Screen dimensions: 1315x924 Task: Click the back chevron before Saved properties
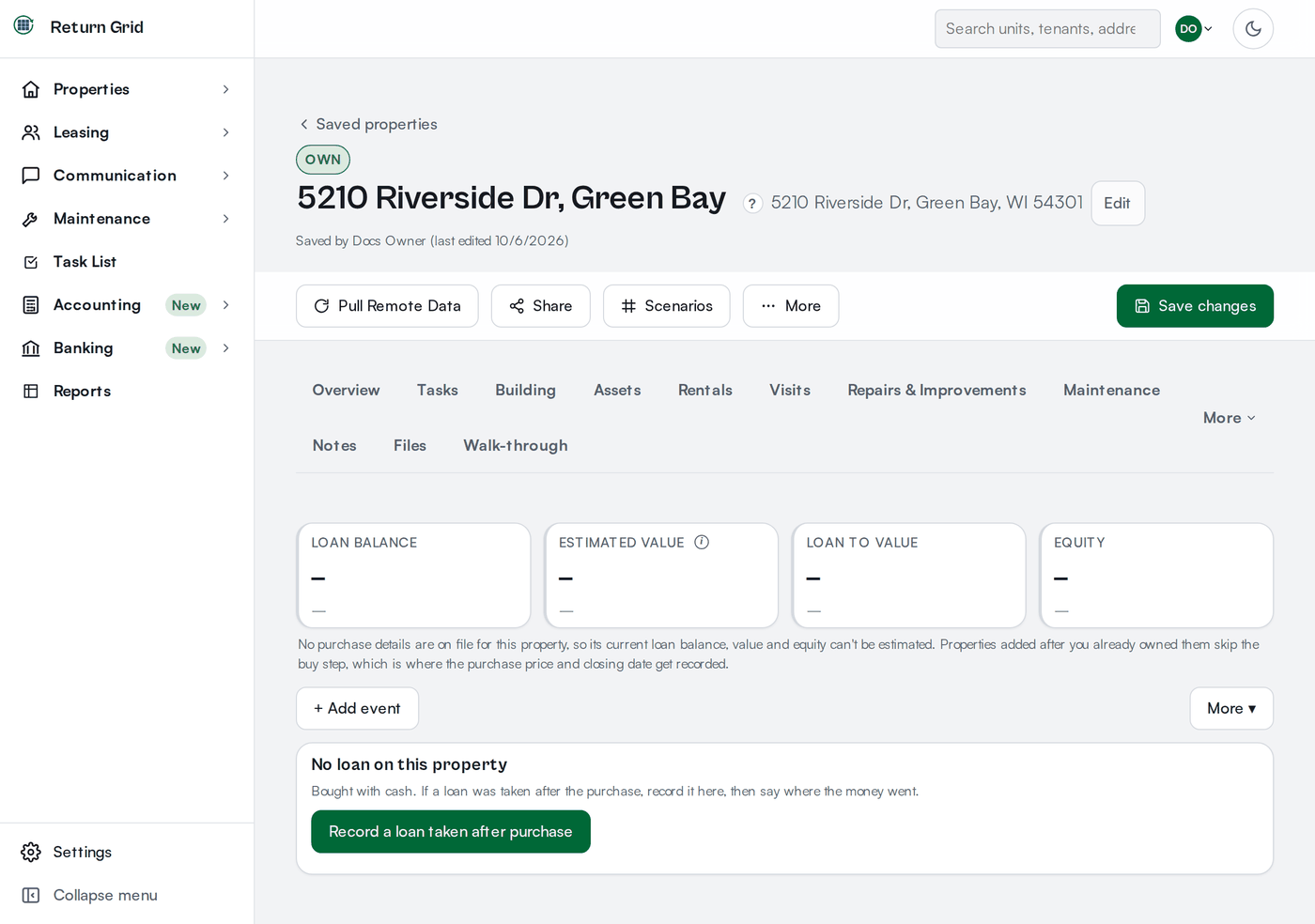303,124
